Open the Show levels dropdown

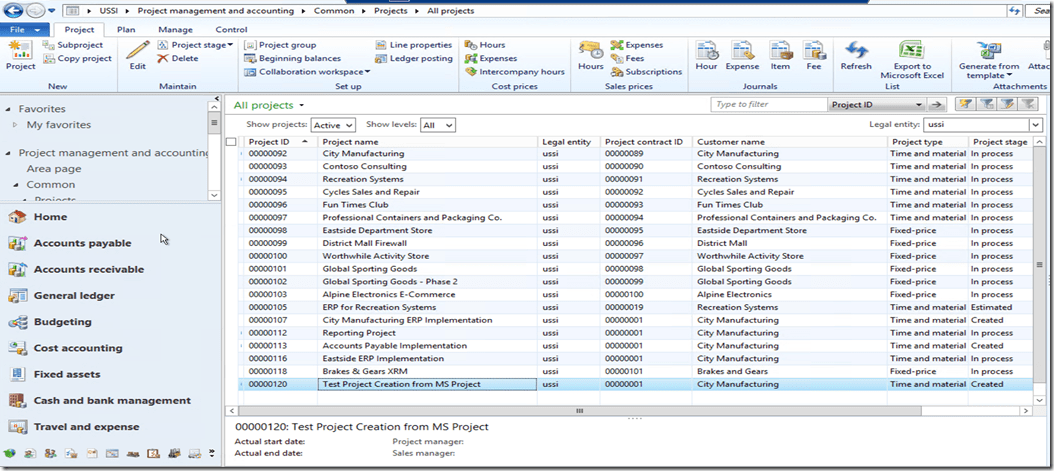tap(437, 125)
